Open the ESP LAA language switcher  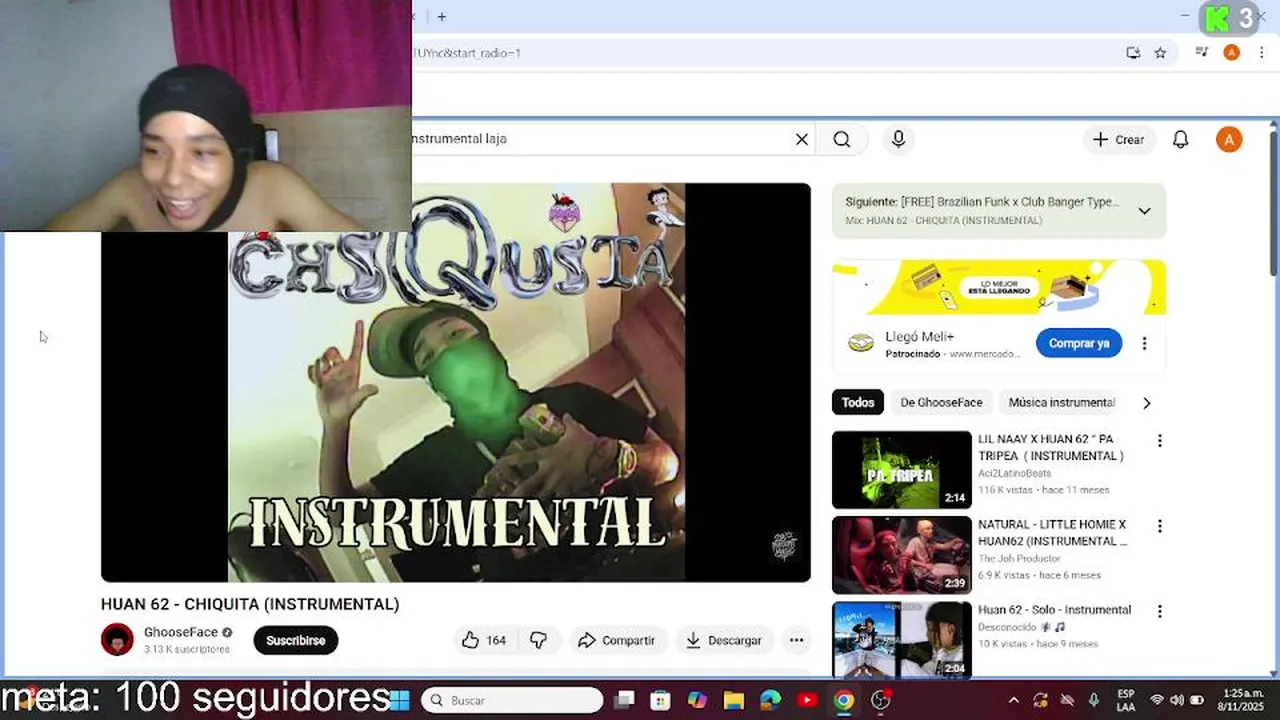tap(1126, 700)
